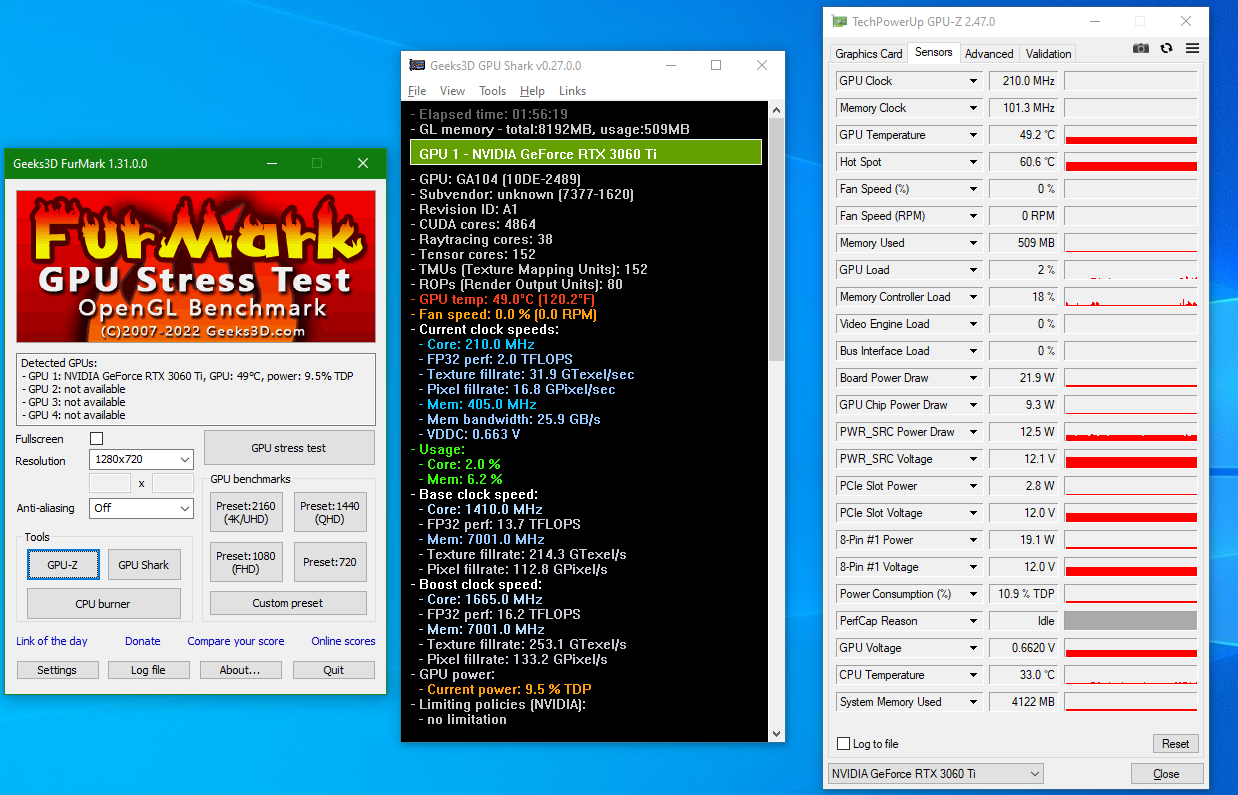Expand the PerfCap Reason sensor dropdown
Image resolution: width=1238 pixels, height=795 pixels.
[973, 621]
